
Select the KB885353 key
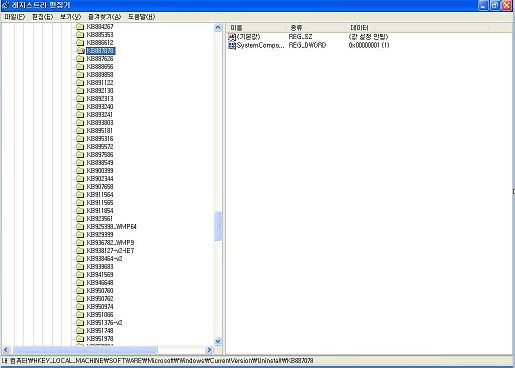(100, 35)
